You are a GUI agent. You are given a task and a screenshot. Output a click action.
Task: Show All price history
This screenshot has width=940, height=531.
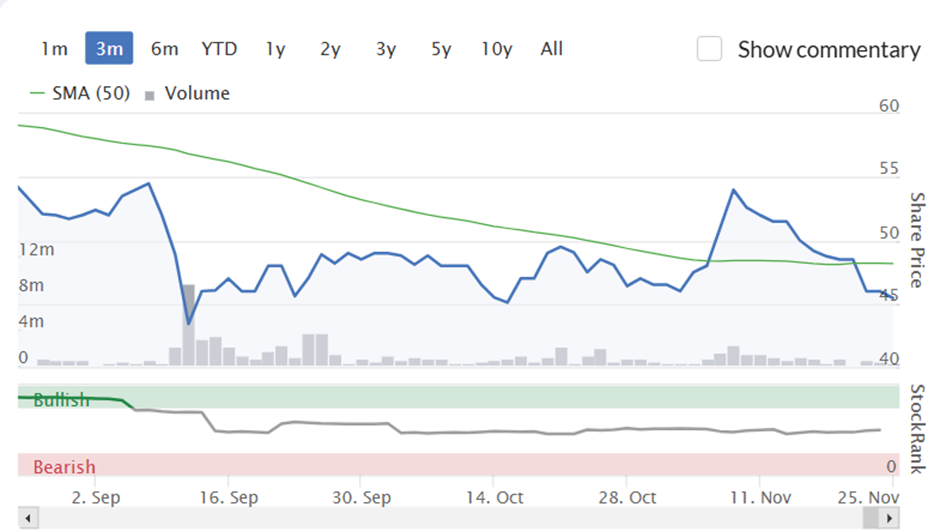point(552,49)
